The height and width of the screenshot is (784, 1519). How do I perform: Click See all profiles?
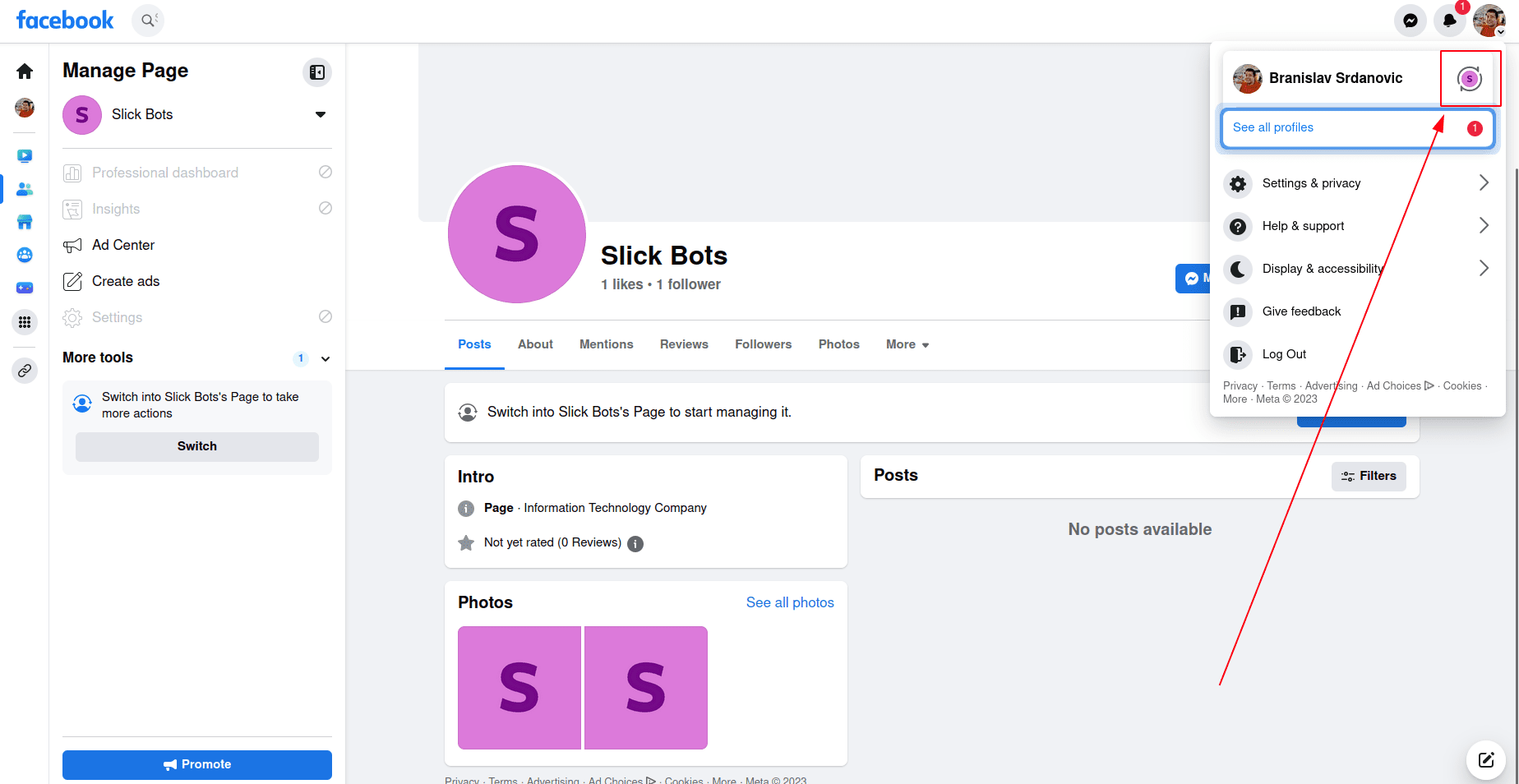pyautogui.click(x=1272, y=127)
